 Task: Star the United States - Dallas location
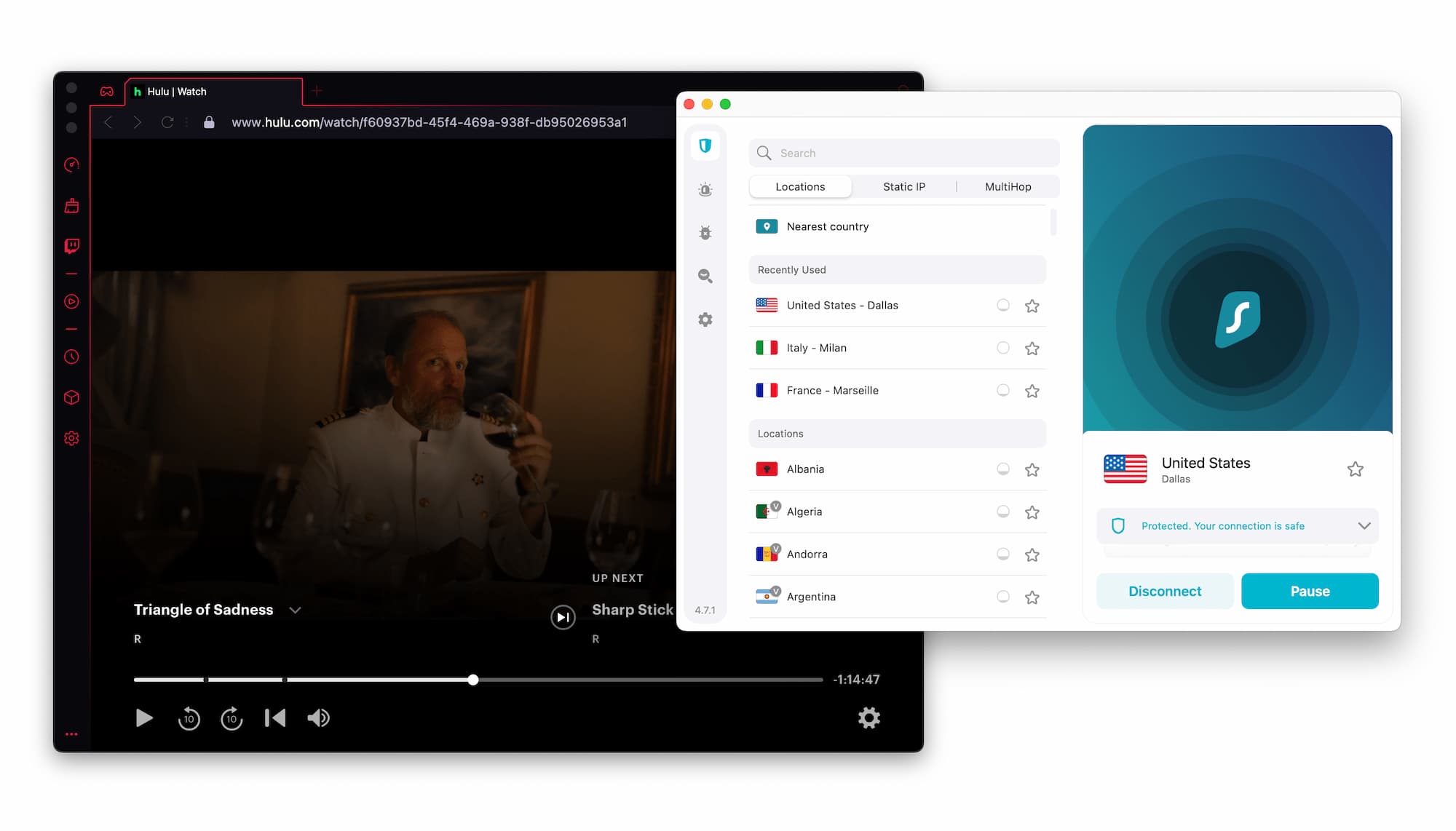click(x=1032, y=305)
